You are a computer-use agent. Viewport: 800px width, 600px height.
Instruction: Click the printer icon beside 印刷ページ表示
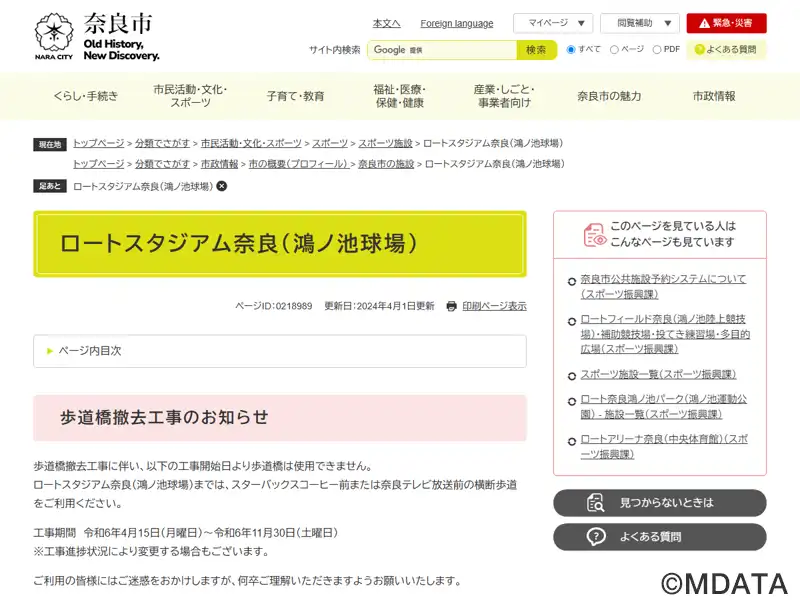pos(452,306)
